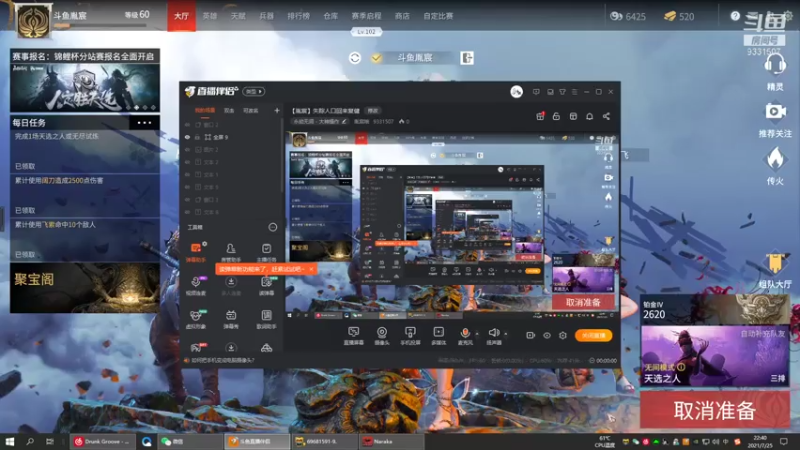Select the 无间模式 天选之人 mode card
The width and height of the screenshot is (800, 450).
click(715, 356)
